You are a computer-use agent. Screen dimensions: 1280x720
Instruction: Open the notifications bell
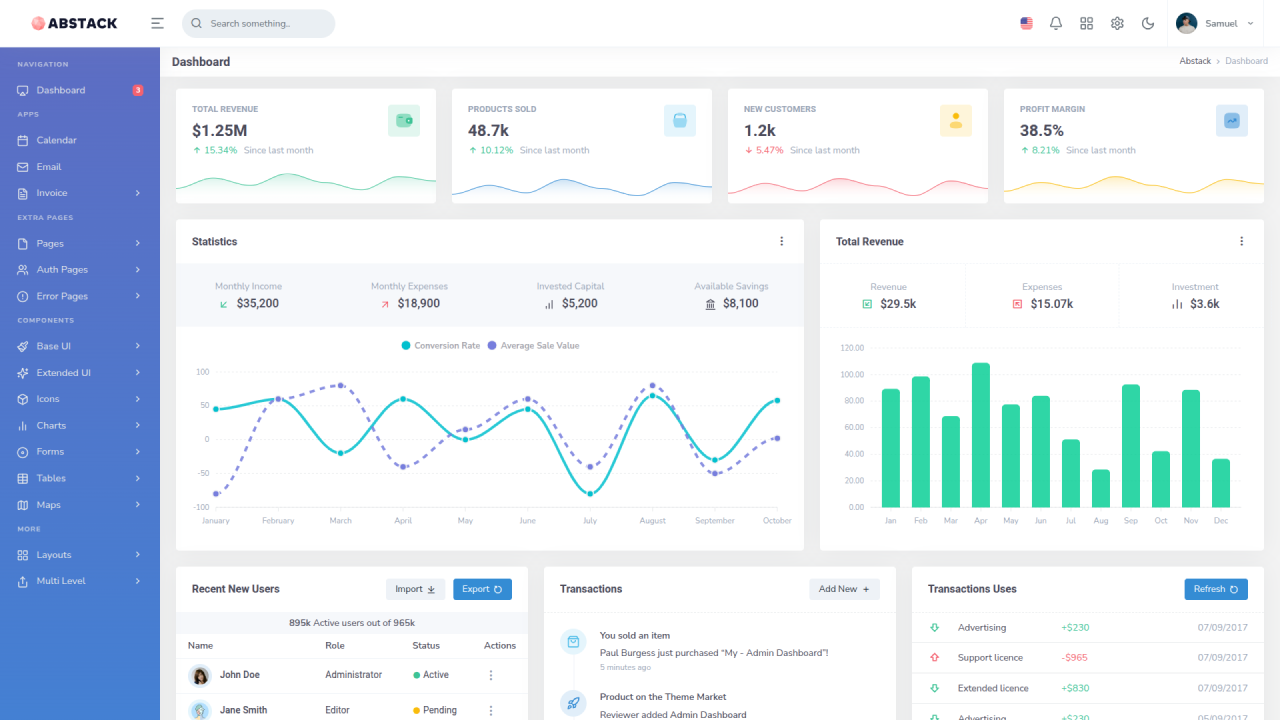(1056, 23)
